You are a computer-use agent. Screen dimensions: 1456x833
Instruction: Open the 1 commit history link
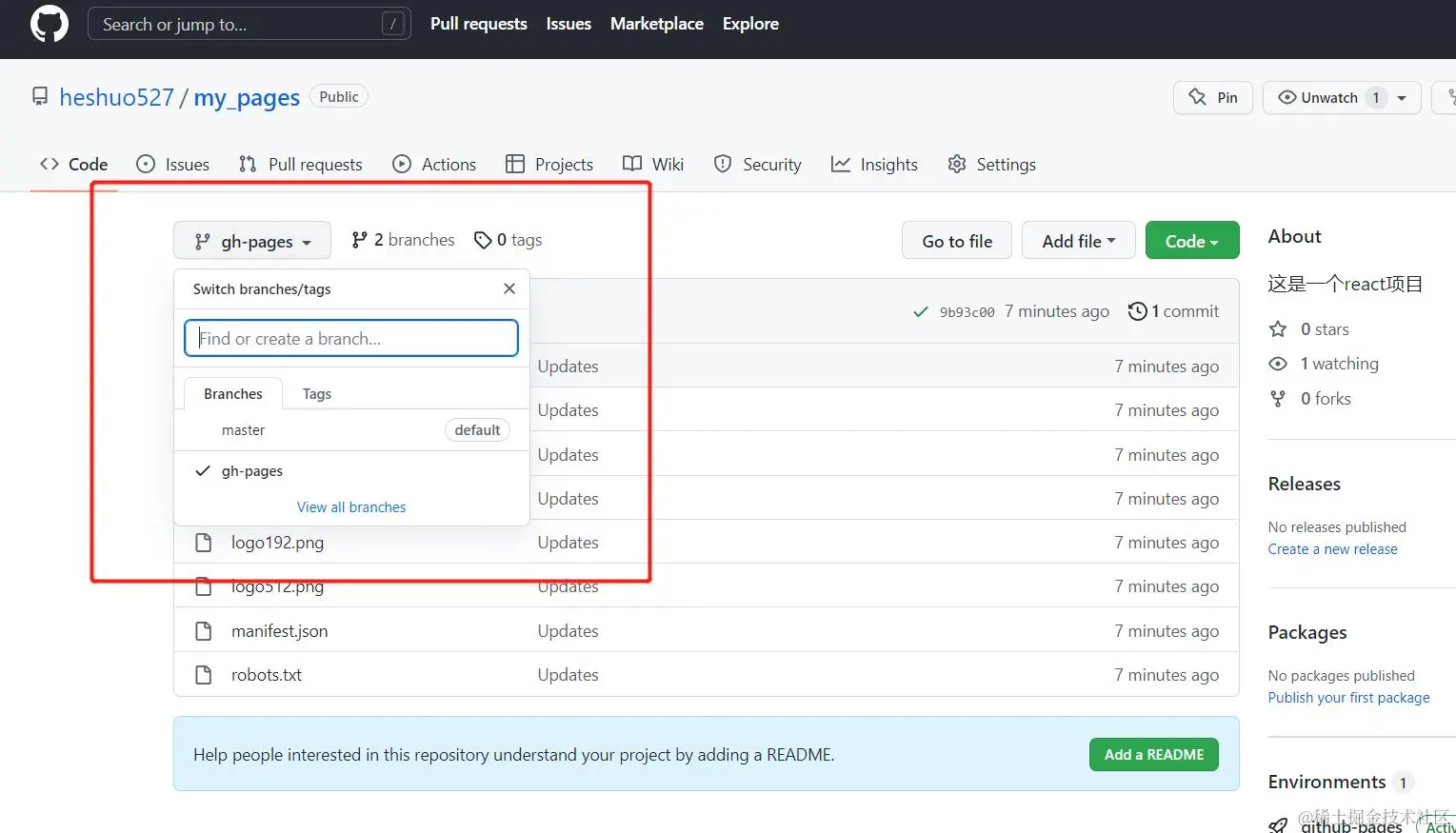tap(1173, 311)
